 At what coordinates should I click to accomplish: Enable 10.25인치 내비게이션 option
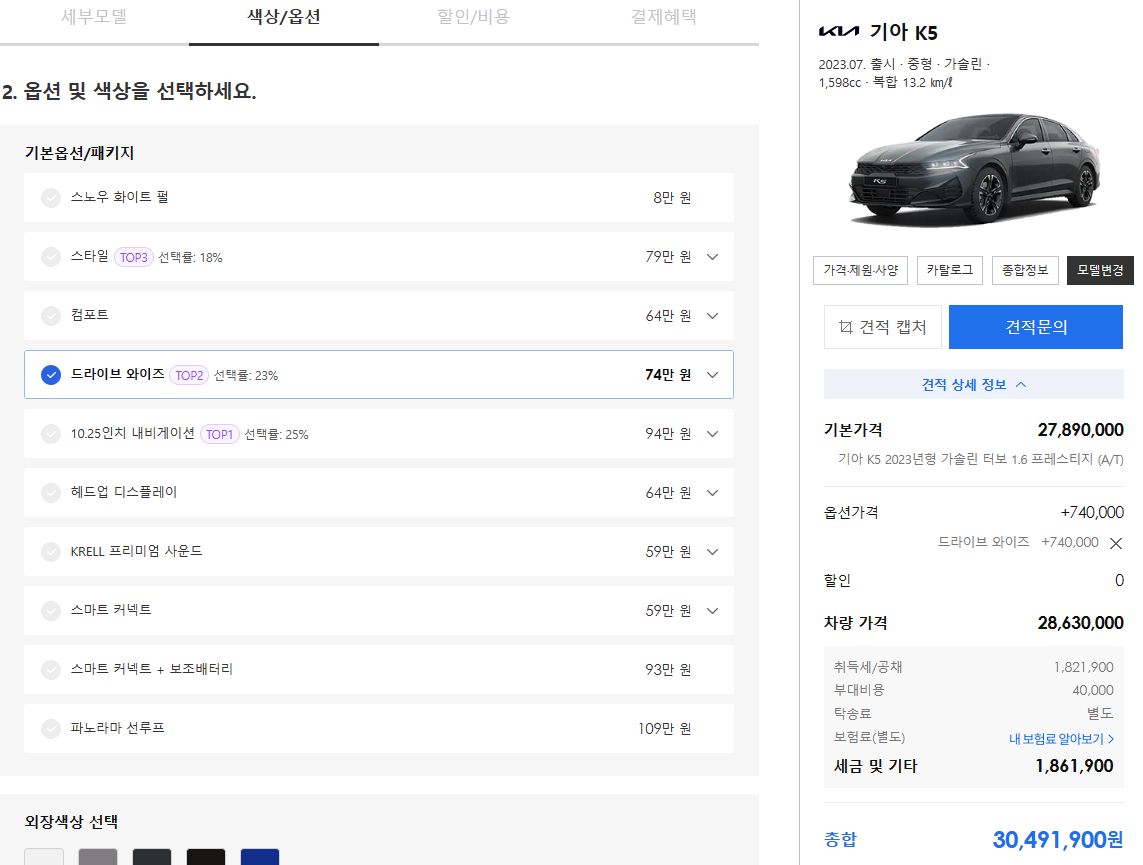click(x=50, y=434)
